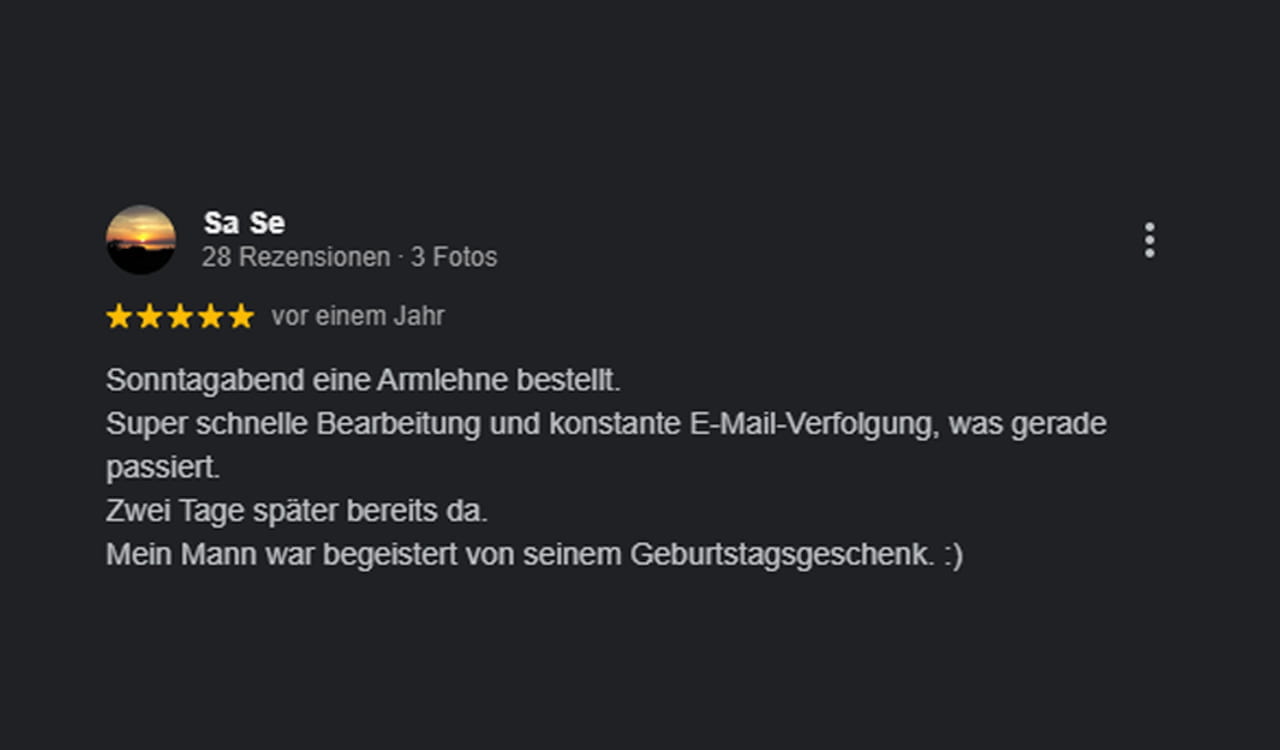Click the word "passiert." in the review
The height and width of the screenshot is (750, 1280).
[x=162, y=467]
